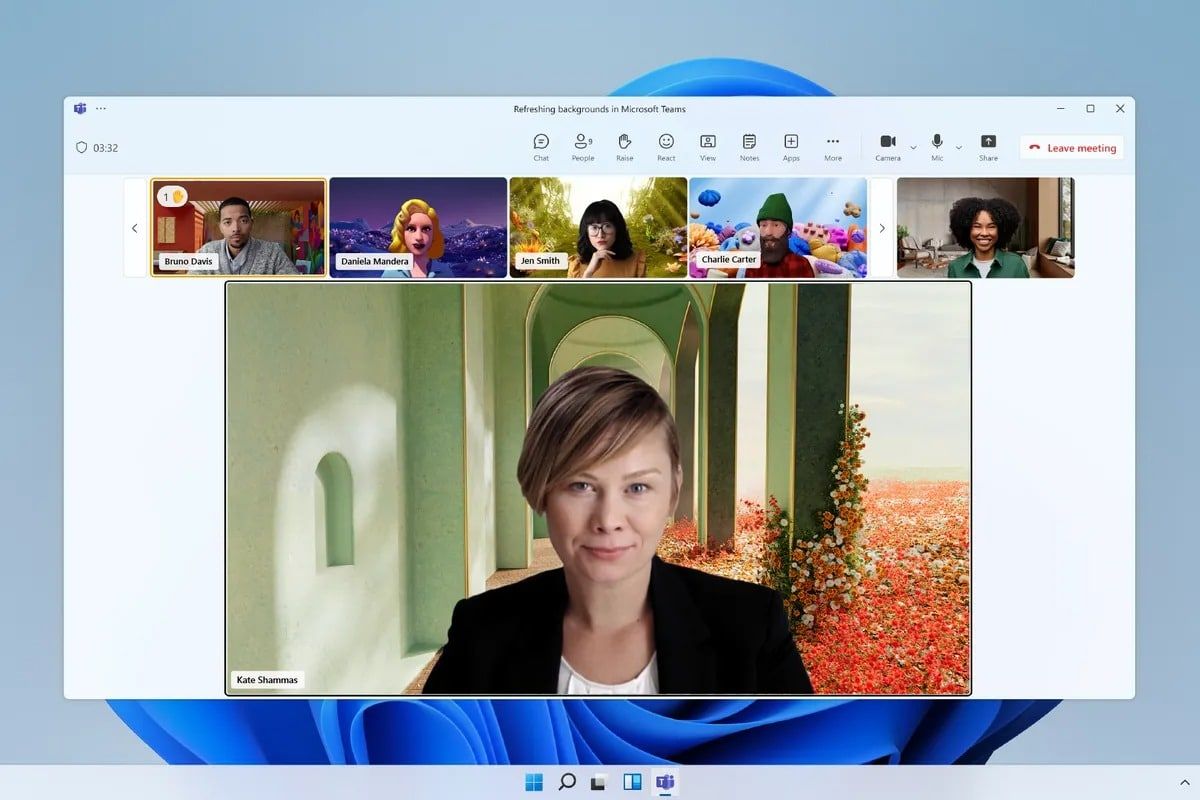Open the title bar ellipsis menu
The width and height of the screenshot is (1200, 800).
(x=101, y=108)
